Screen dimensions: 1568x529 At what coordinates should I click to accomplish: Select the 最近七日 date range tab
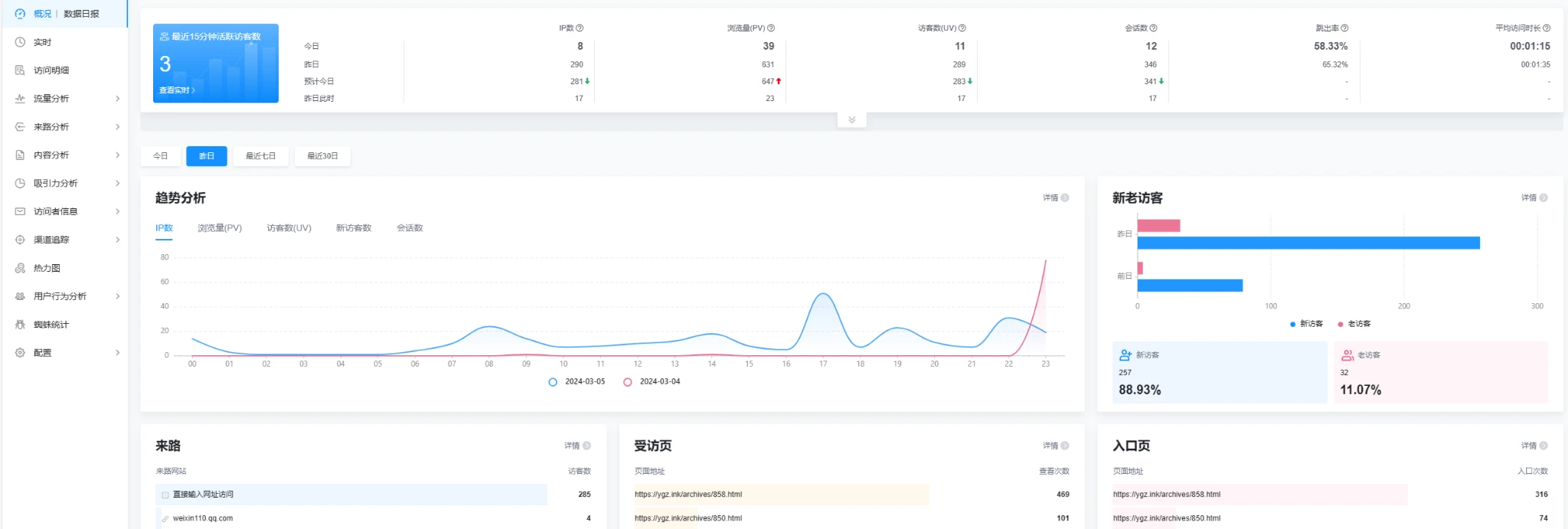tap(260, 156)
